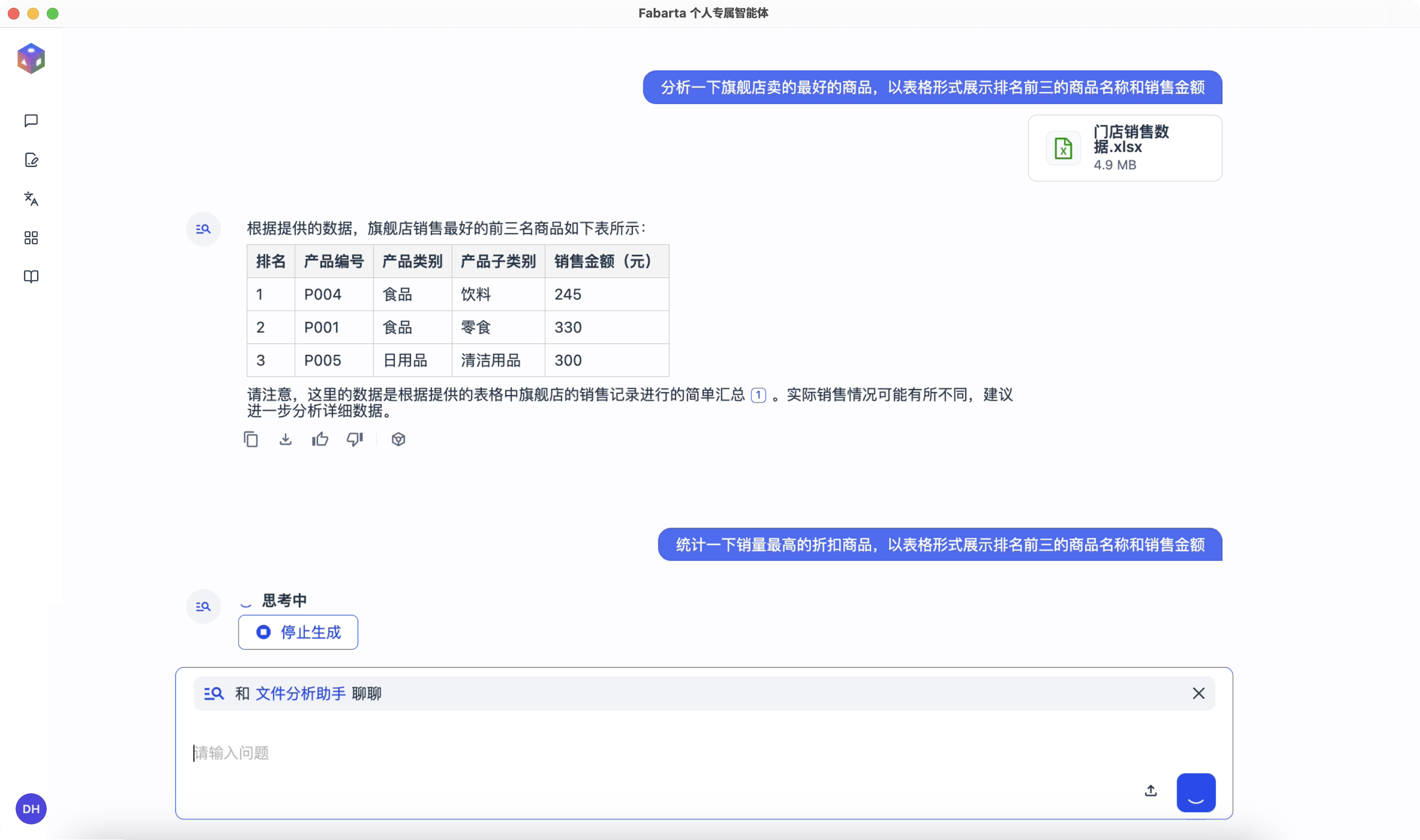Open the knowledge base book icon

click(x=31, y=276)
